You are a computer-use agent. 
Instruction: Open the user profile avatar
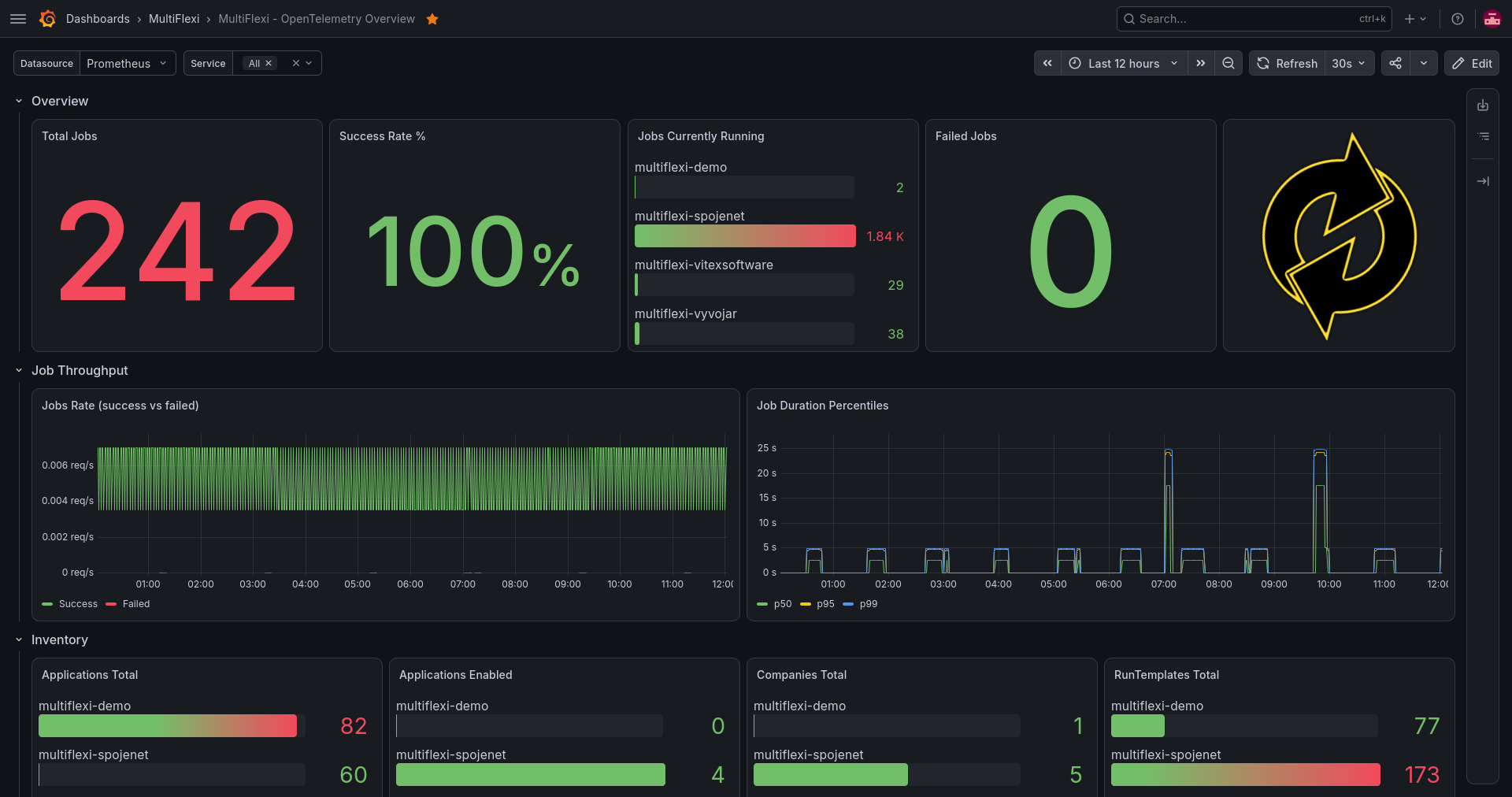click(1492, 19)
